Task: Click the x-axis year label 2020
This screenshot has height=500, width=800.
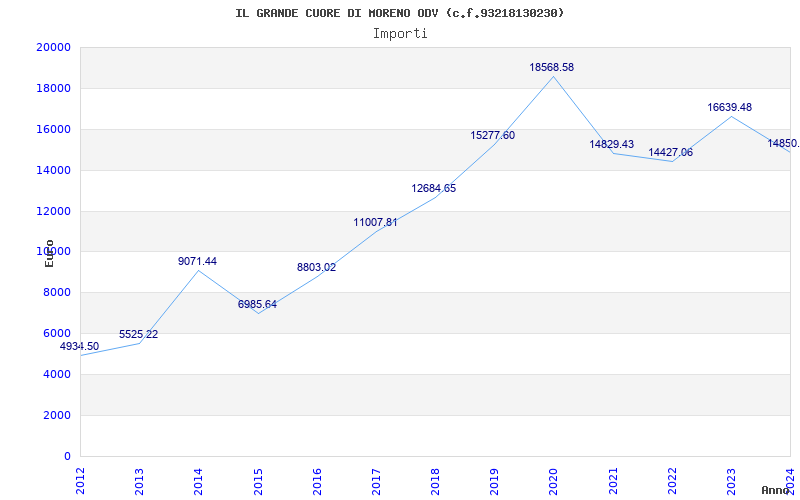Action: point(554,481)
